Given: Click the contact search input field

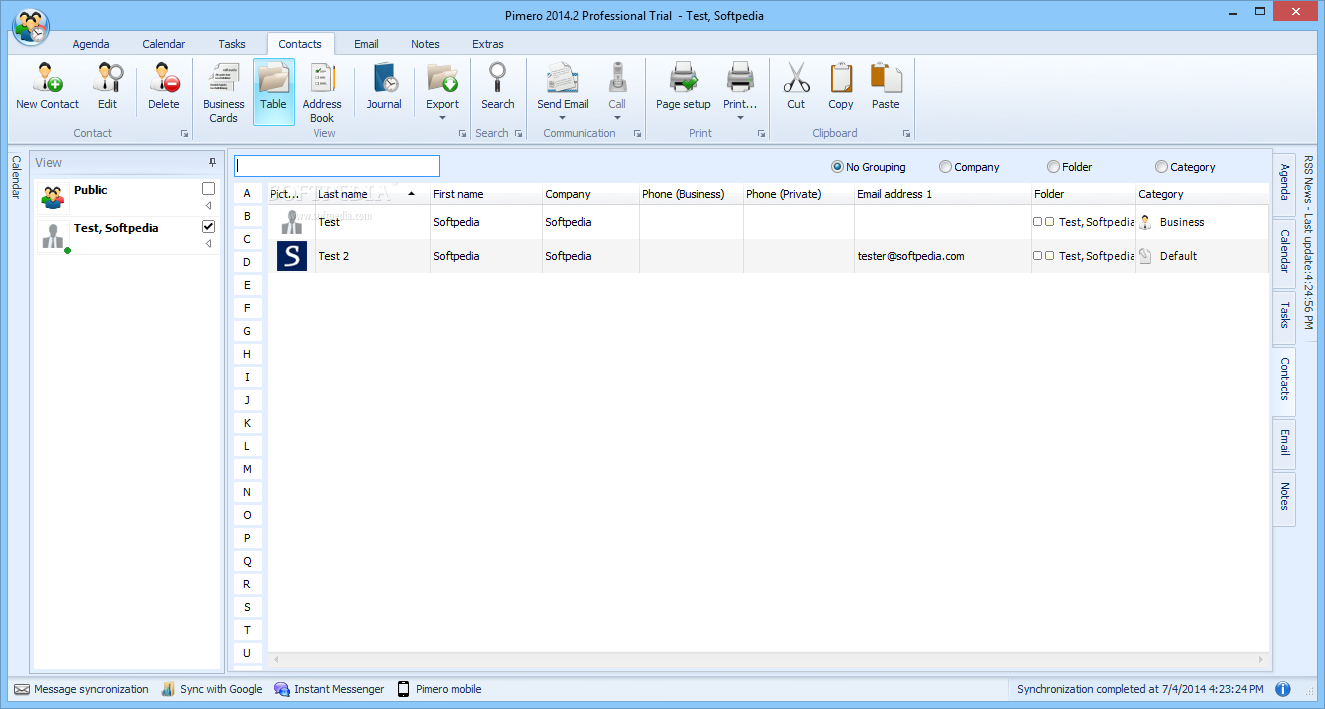Looking at the screenshot, I should click(337, 166).
